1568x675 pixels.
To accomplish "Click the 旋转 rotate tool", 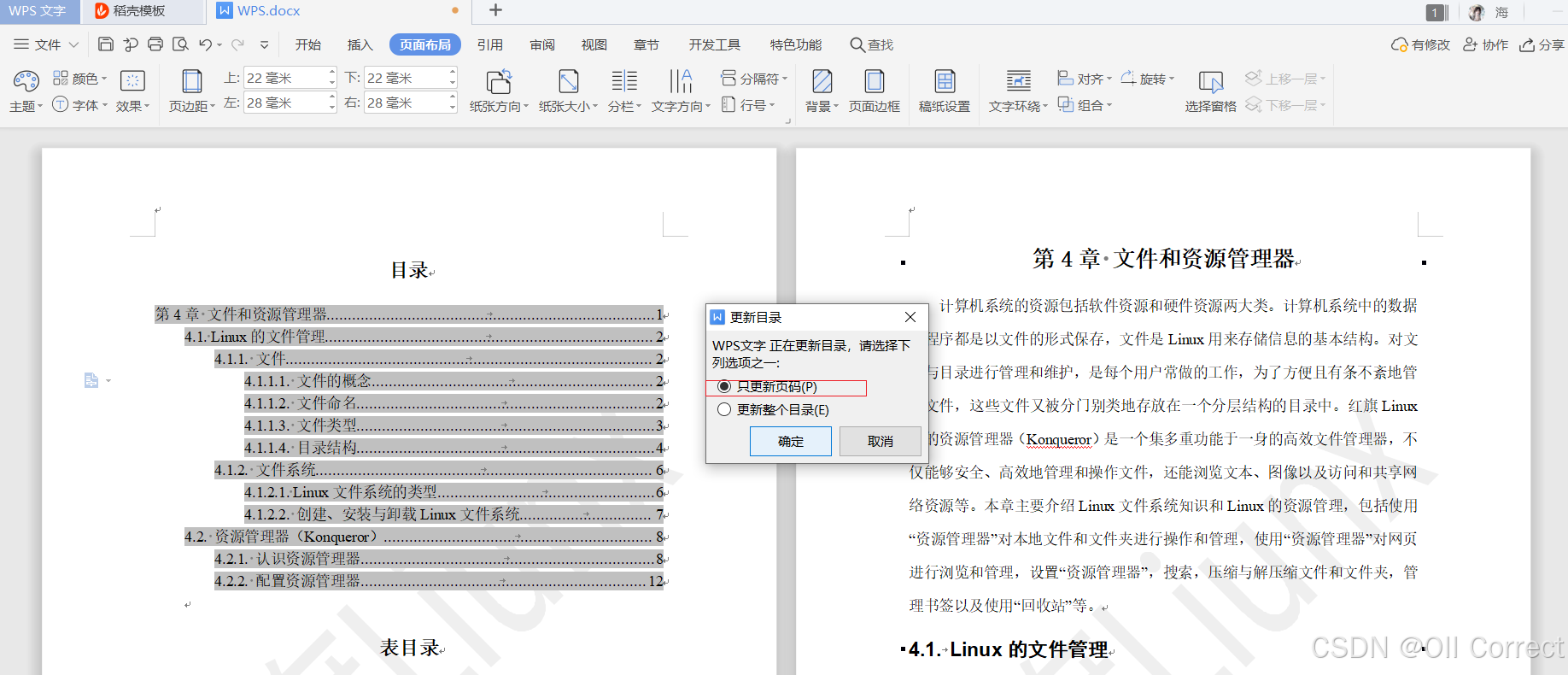I will pos(1147,79).
